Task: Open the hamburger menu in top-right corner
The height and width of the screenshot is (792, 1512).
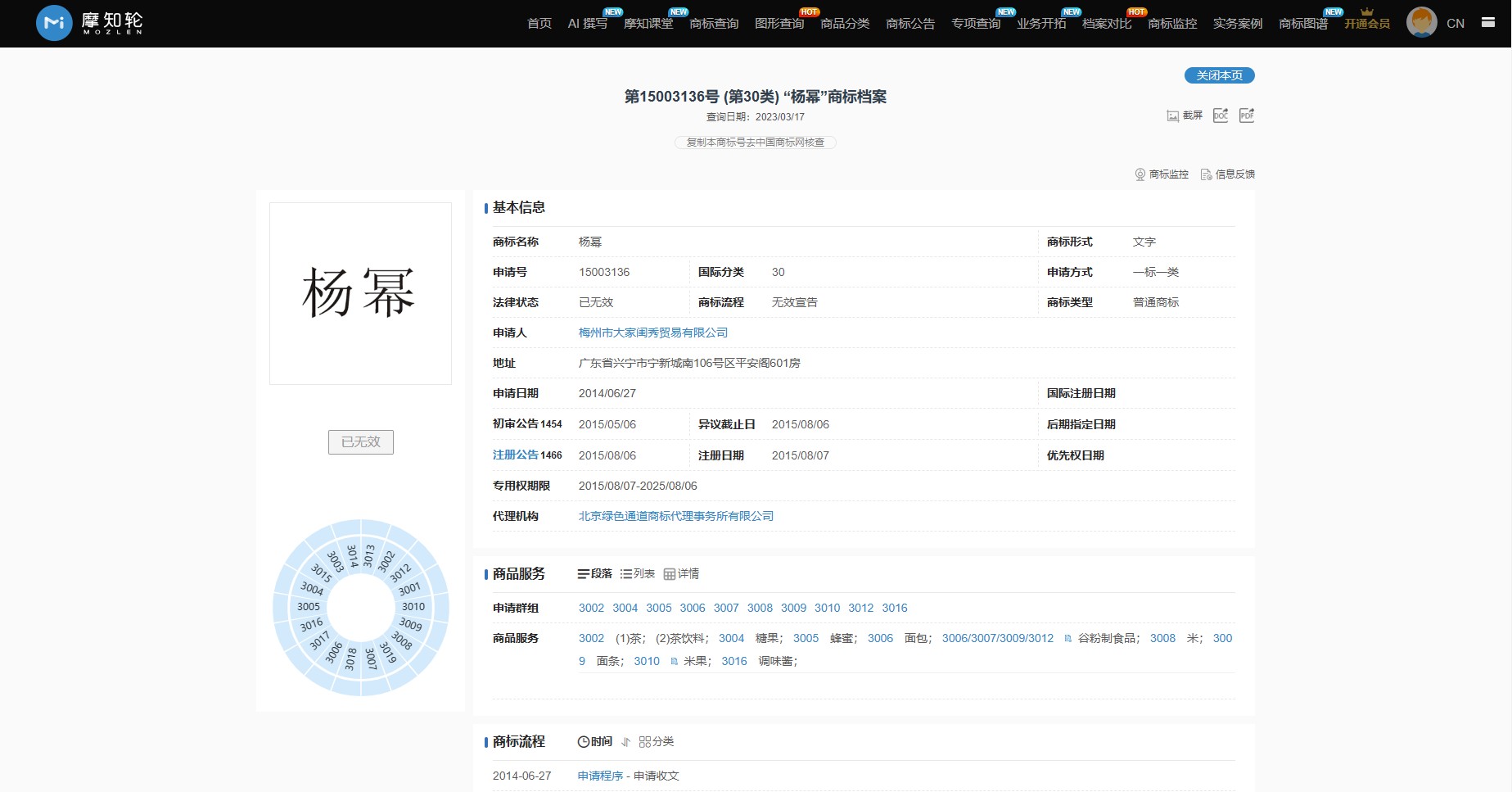Action: pos(1488,23)
